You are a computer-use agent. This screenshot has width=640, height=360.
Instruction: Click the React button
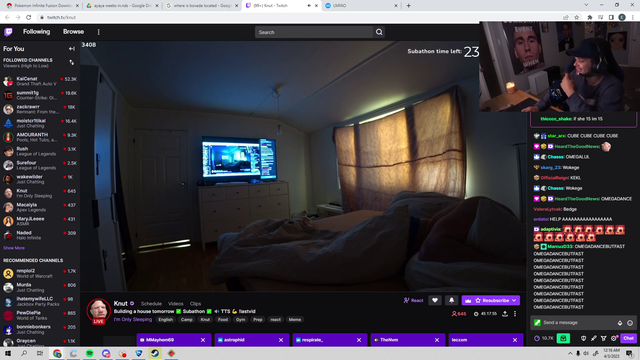(413, 300)
